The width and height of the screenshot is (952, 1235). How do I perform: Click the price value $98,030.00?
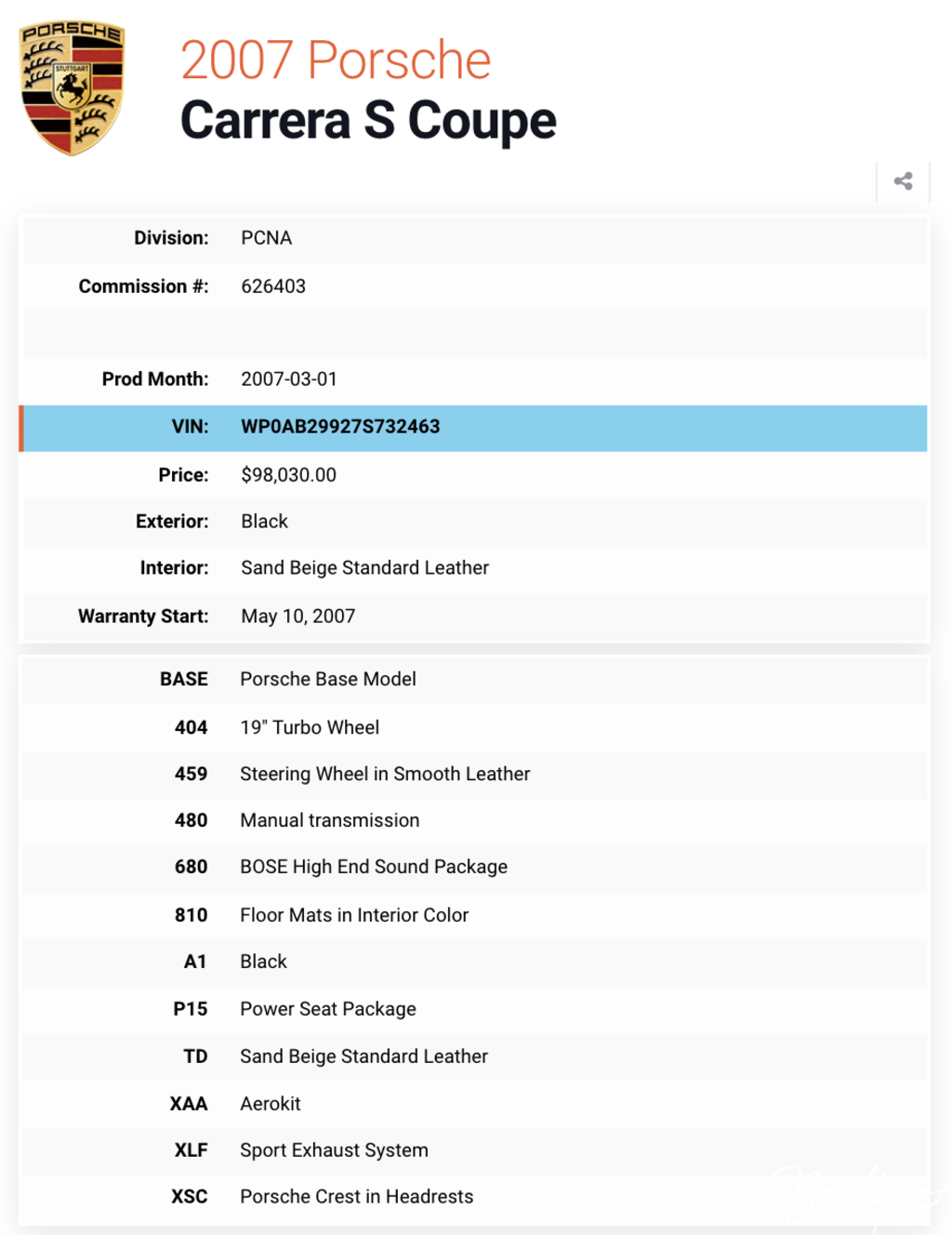click(x=288, y=475)
